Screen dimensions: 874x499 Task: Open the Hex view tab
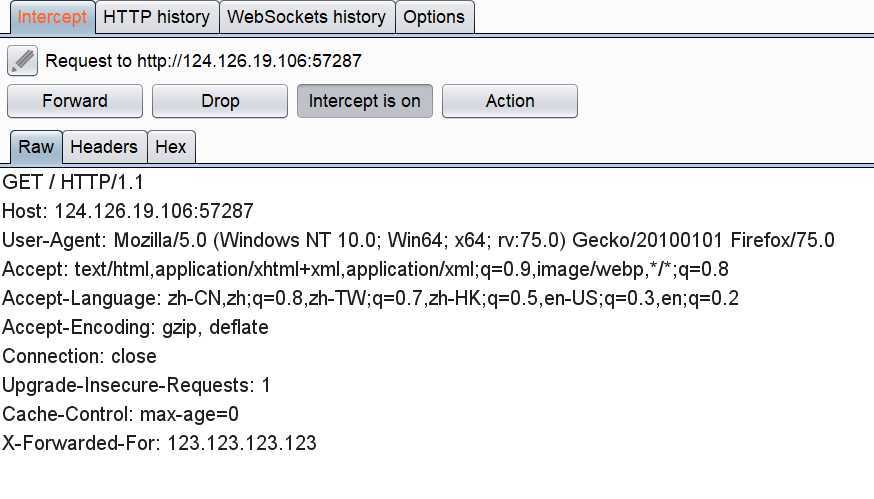pyautogui.click(x=171, y=147)
